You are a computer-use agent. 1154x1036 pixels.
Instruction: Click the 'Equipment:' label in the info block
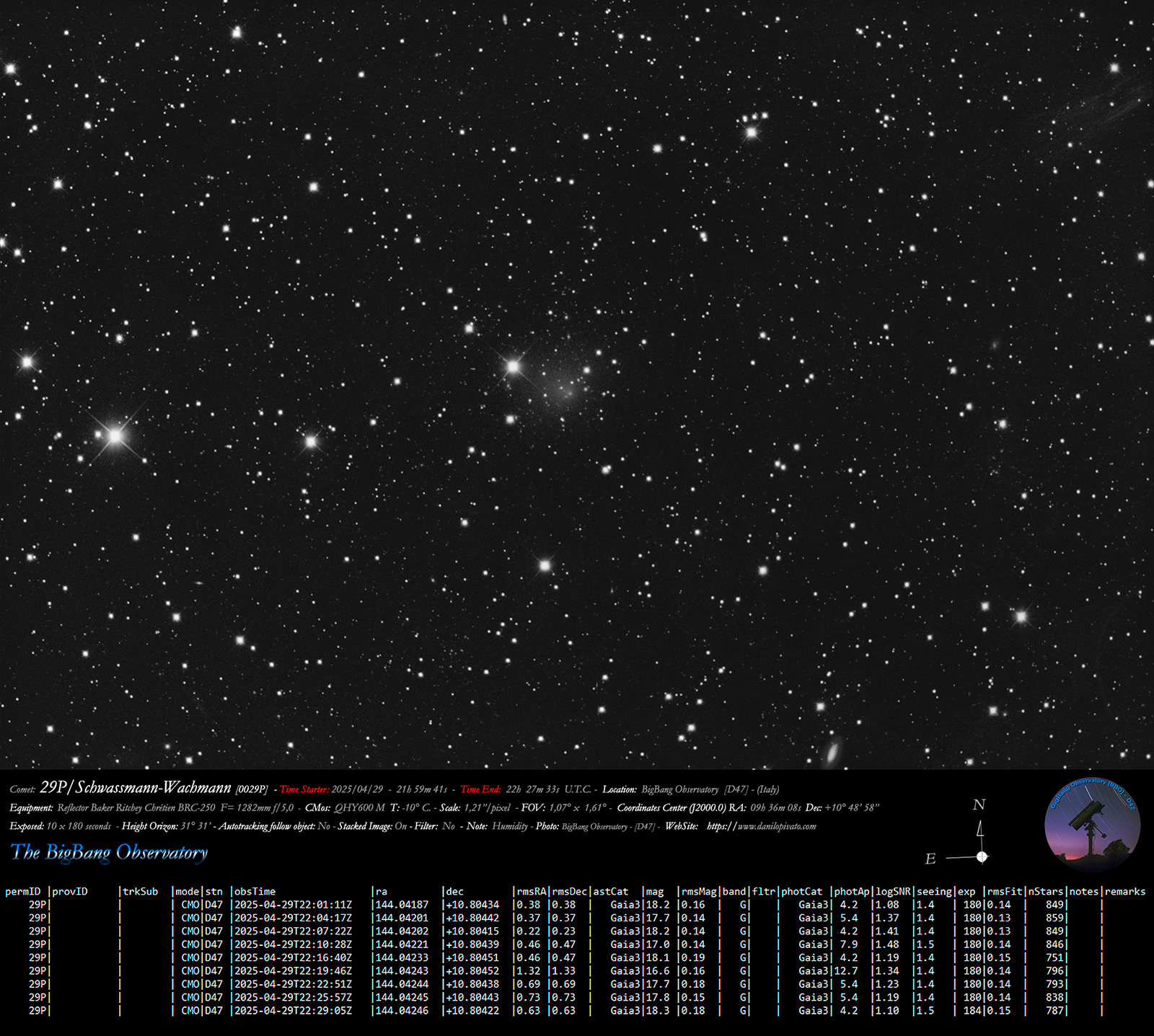coord(31,808)
